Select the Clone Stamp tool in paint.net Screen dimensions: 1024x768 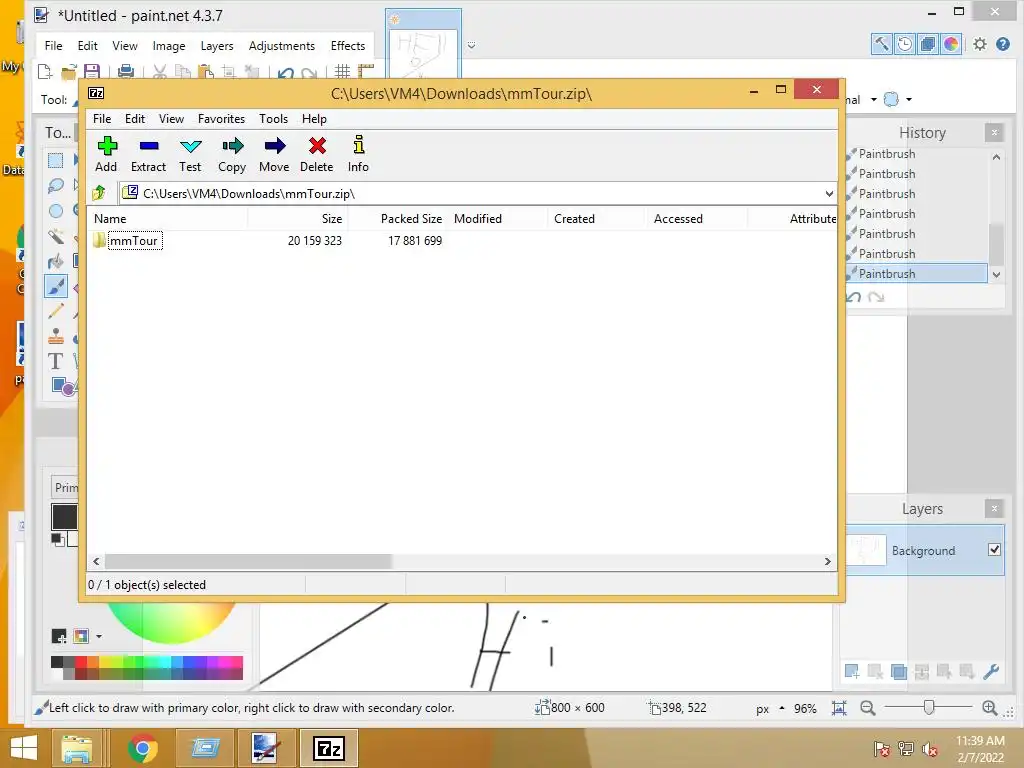tap(56, 336)
